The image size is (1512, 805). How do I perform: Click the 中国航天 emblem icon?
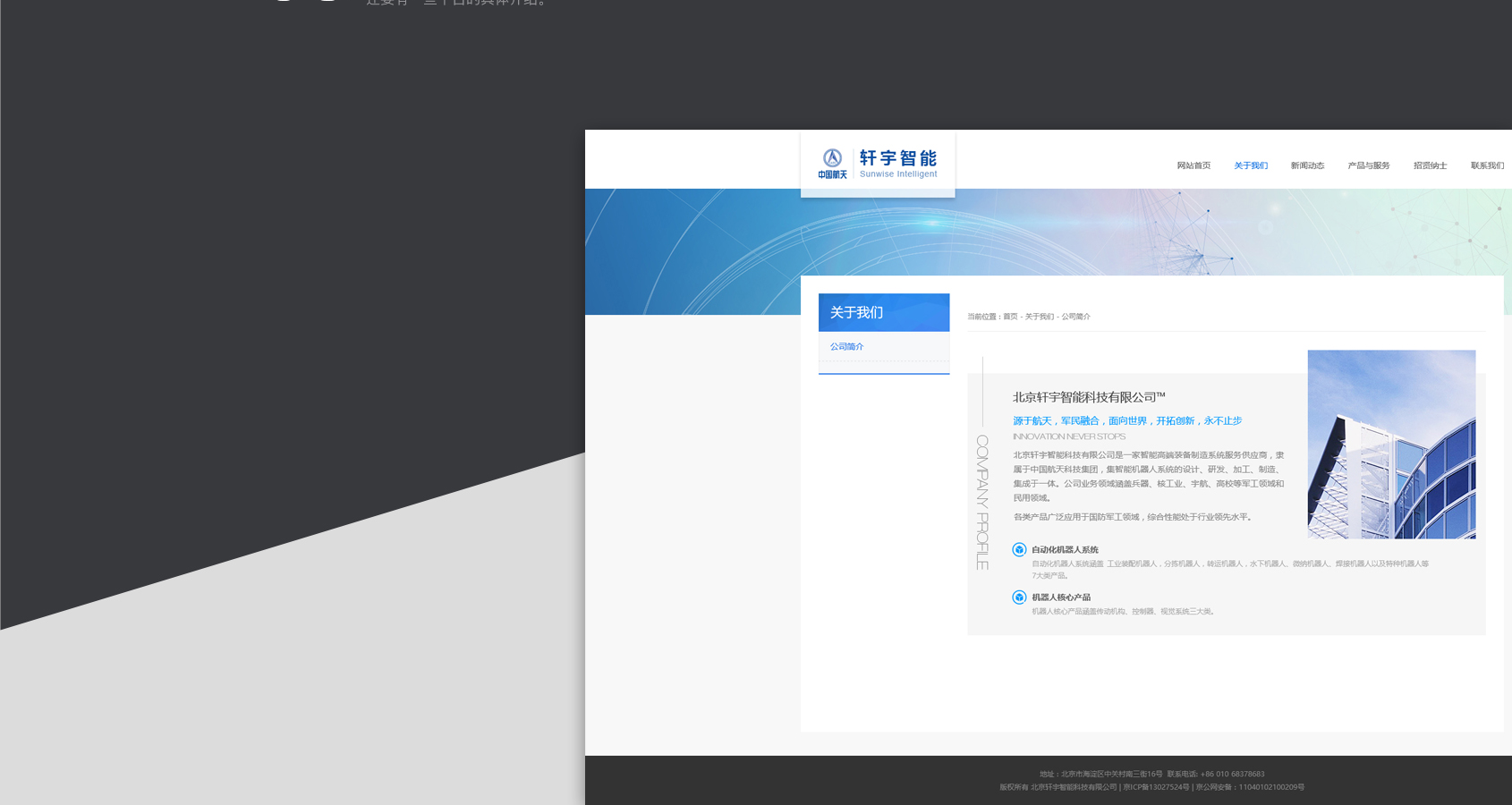(x=832, y=164)
